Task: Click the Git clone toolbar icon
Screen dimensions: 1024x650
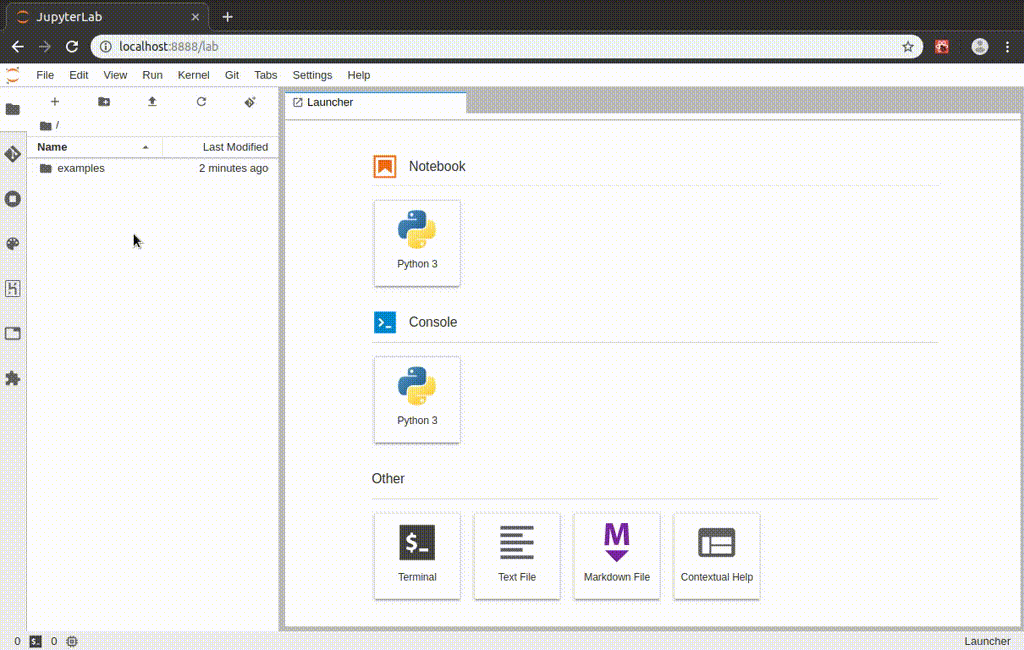Action: tap(250, 101)
